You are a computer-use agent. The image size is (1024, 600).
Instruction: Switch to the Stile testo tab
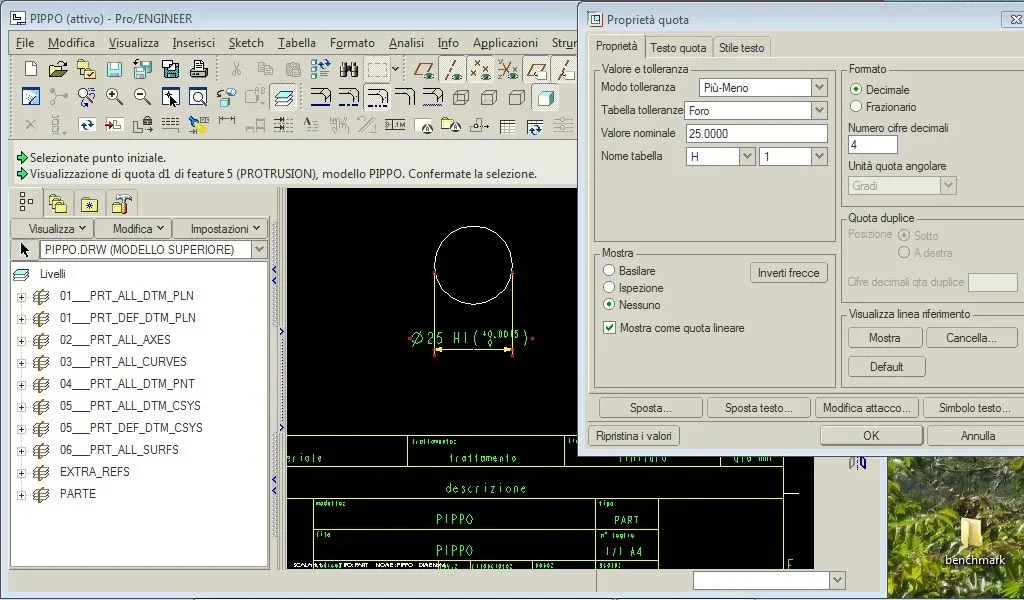741,48
